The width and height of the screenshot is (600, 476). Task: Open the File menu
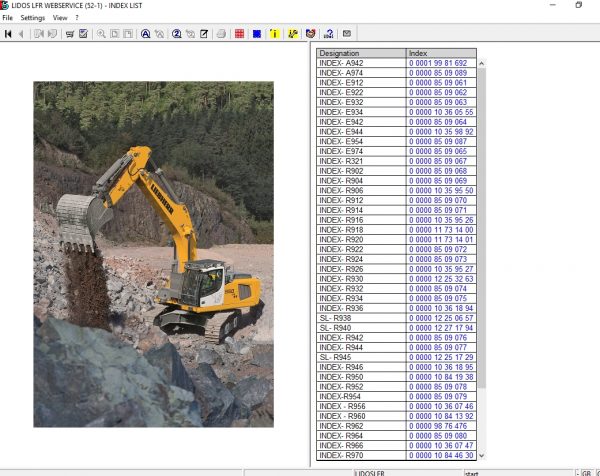point(7,18)
